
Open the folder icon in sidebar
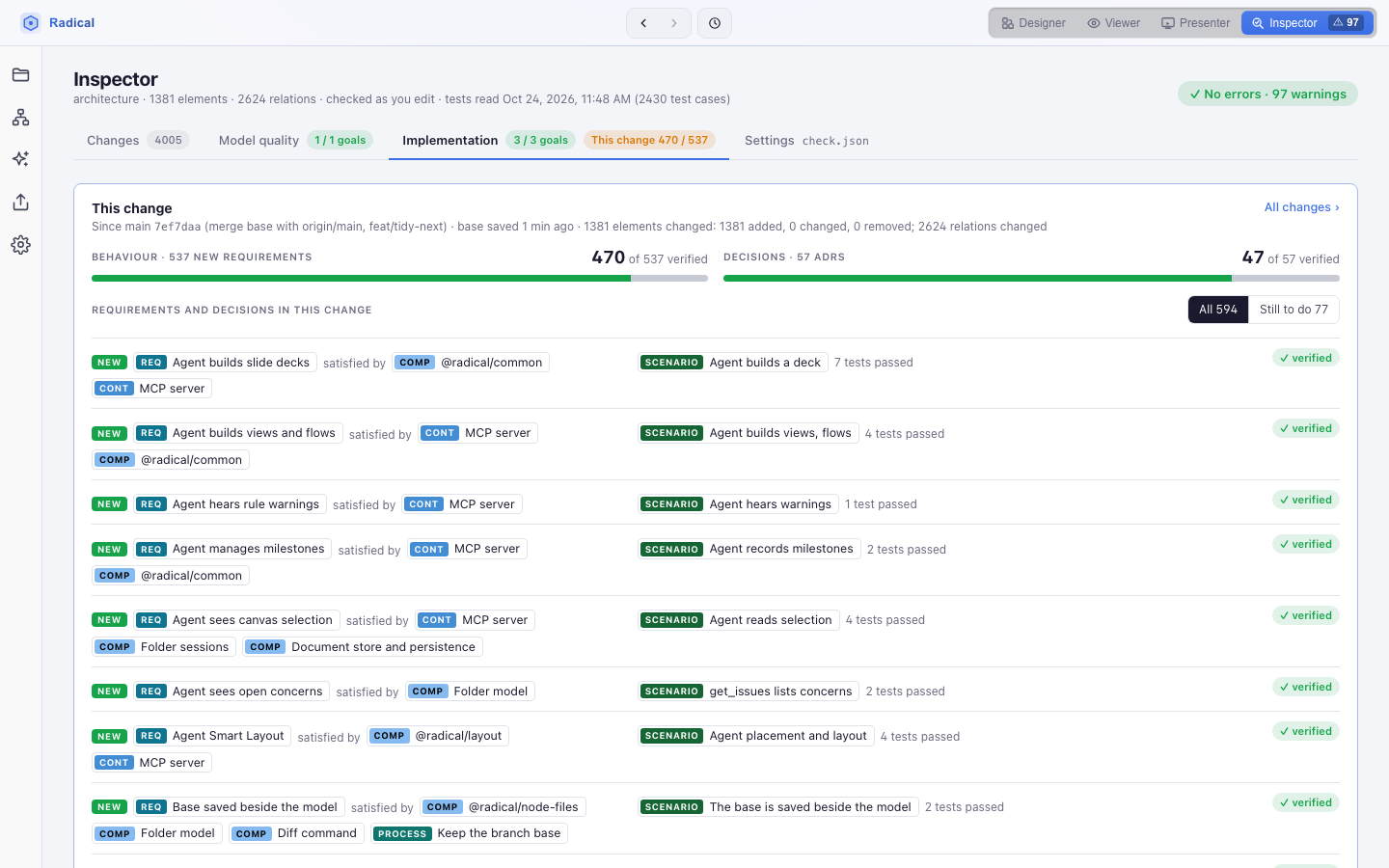(20, 75)
